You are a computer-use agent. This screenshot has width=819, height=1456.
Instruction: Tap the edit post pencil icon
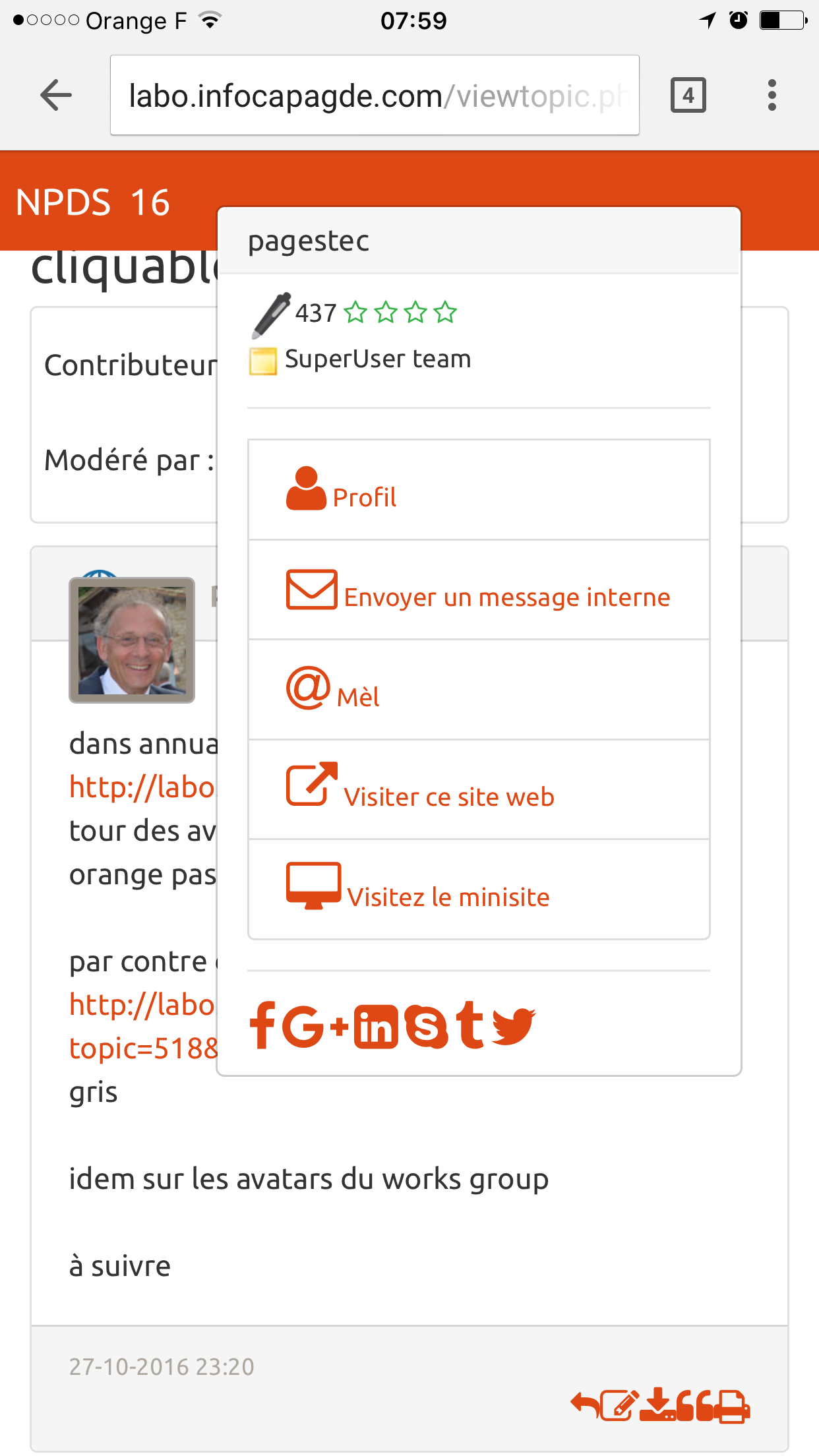[620, 1405]
